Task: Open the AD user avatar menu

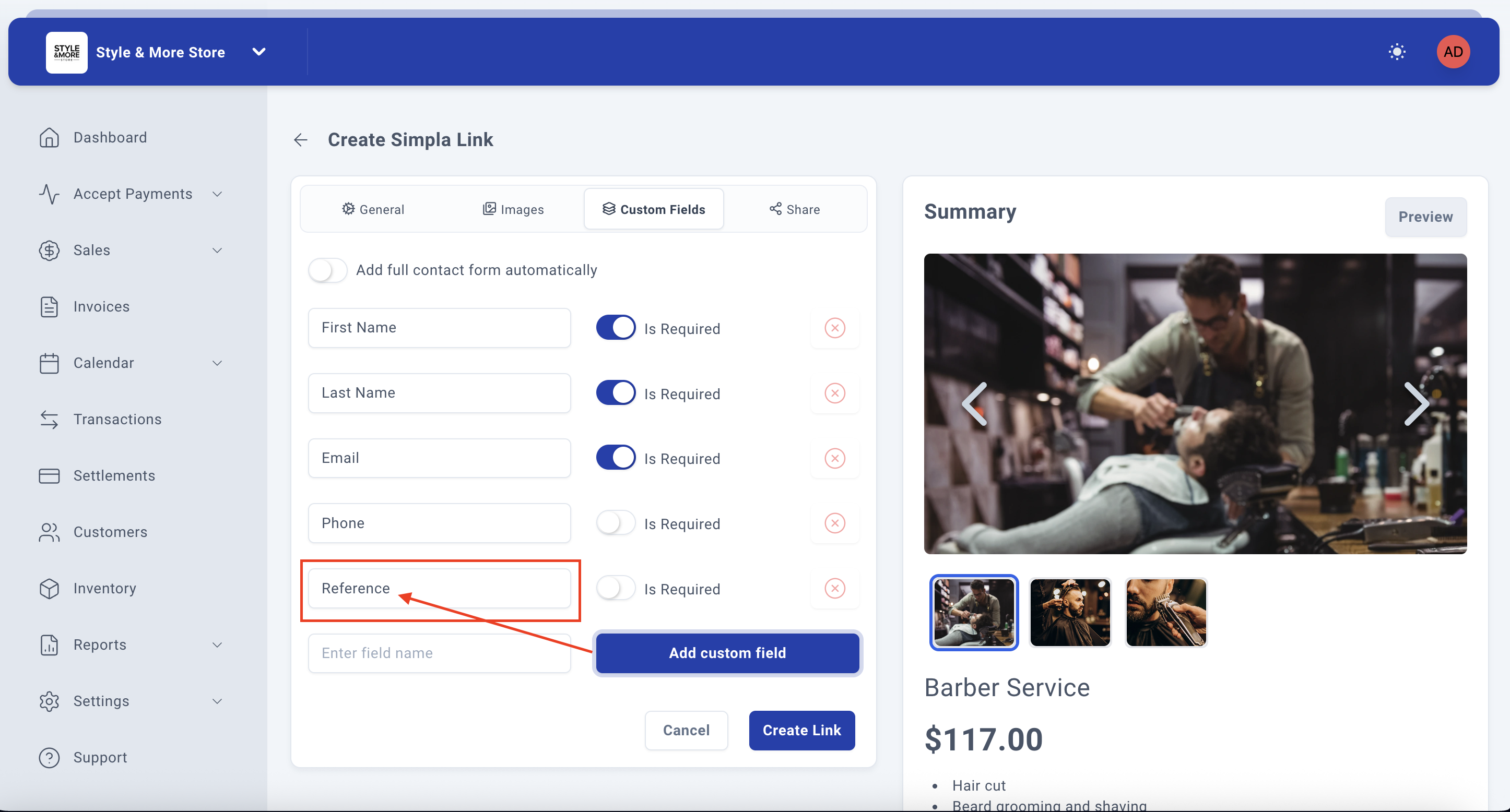Action: click(x=1453, y=52)
